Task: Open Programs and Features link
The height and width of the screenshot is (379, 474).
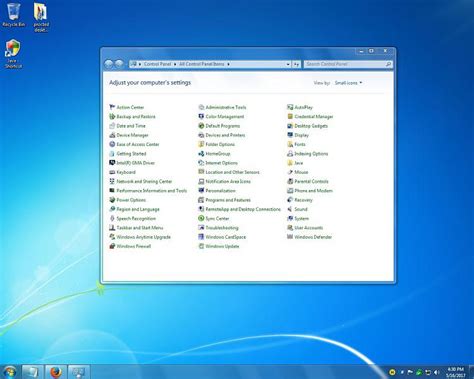Action: pyautogui.click(x=228, y=200)
